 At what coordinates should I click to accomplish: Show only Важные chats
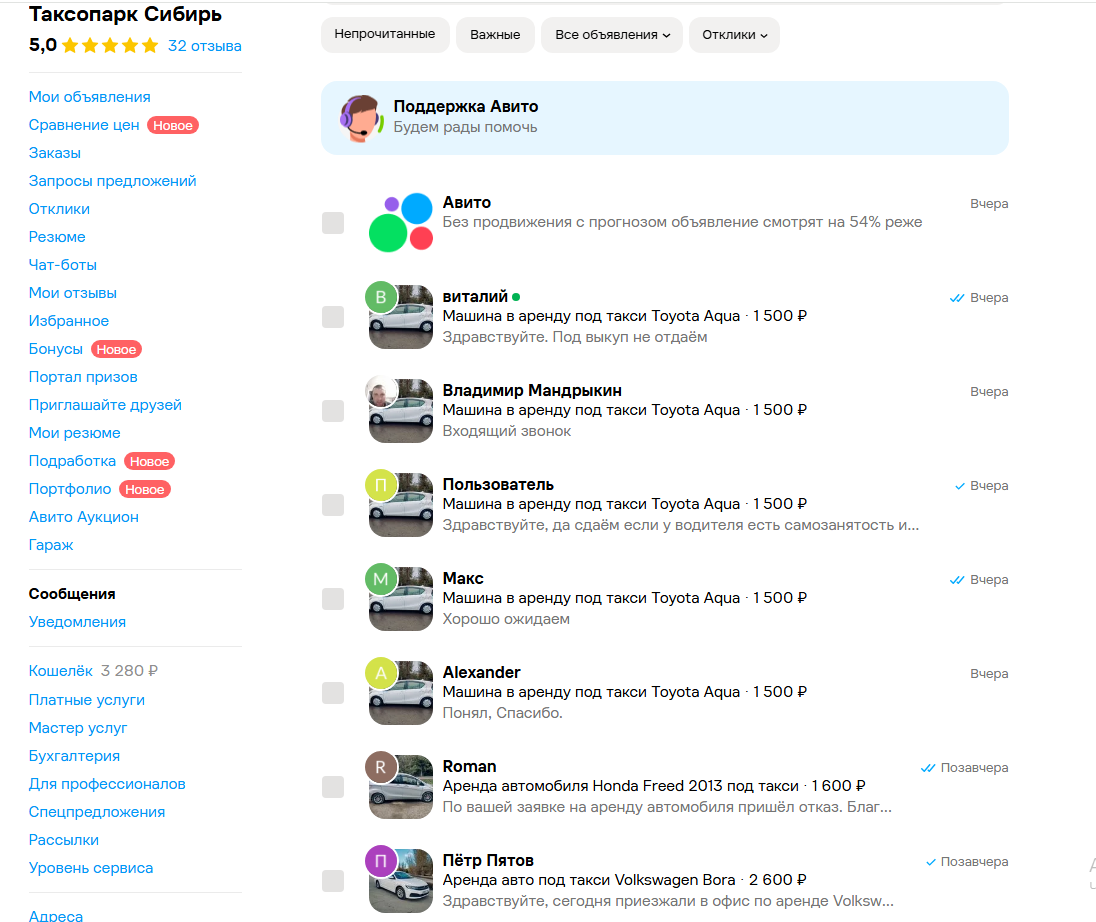(x=495, y=35)
